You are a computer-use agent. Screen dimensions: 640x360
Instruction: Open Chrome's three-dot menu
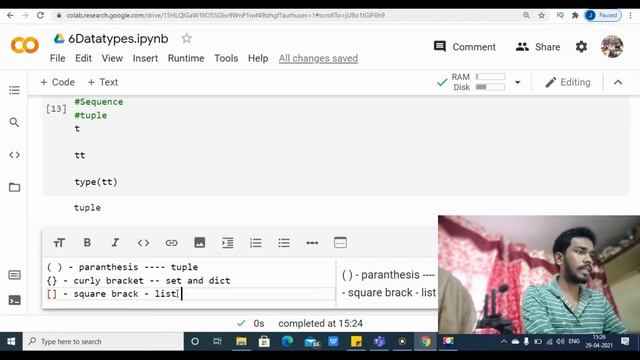tap(631, 15)
